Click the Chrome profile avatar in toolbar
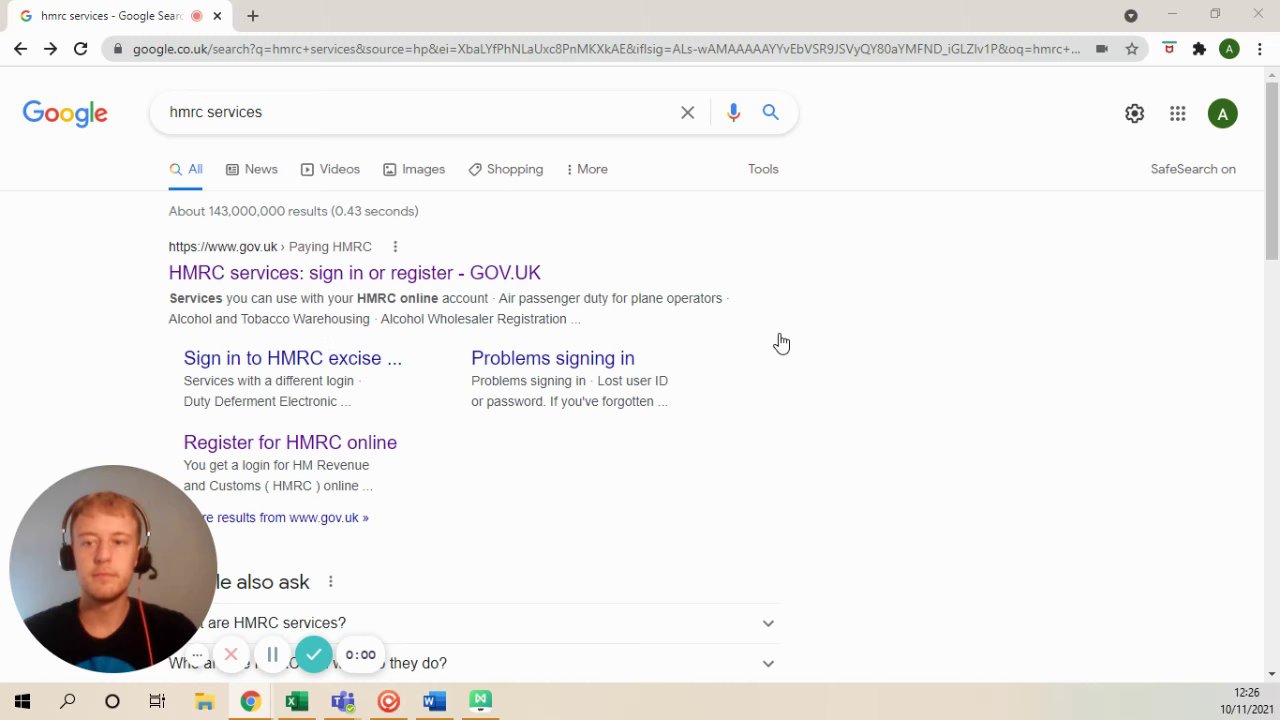 1229,48
